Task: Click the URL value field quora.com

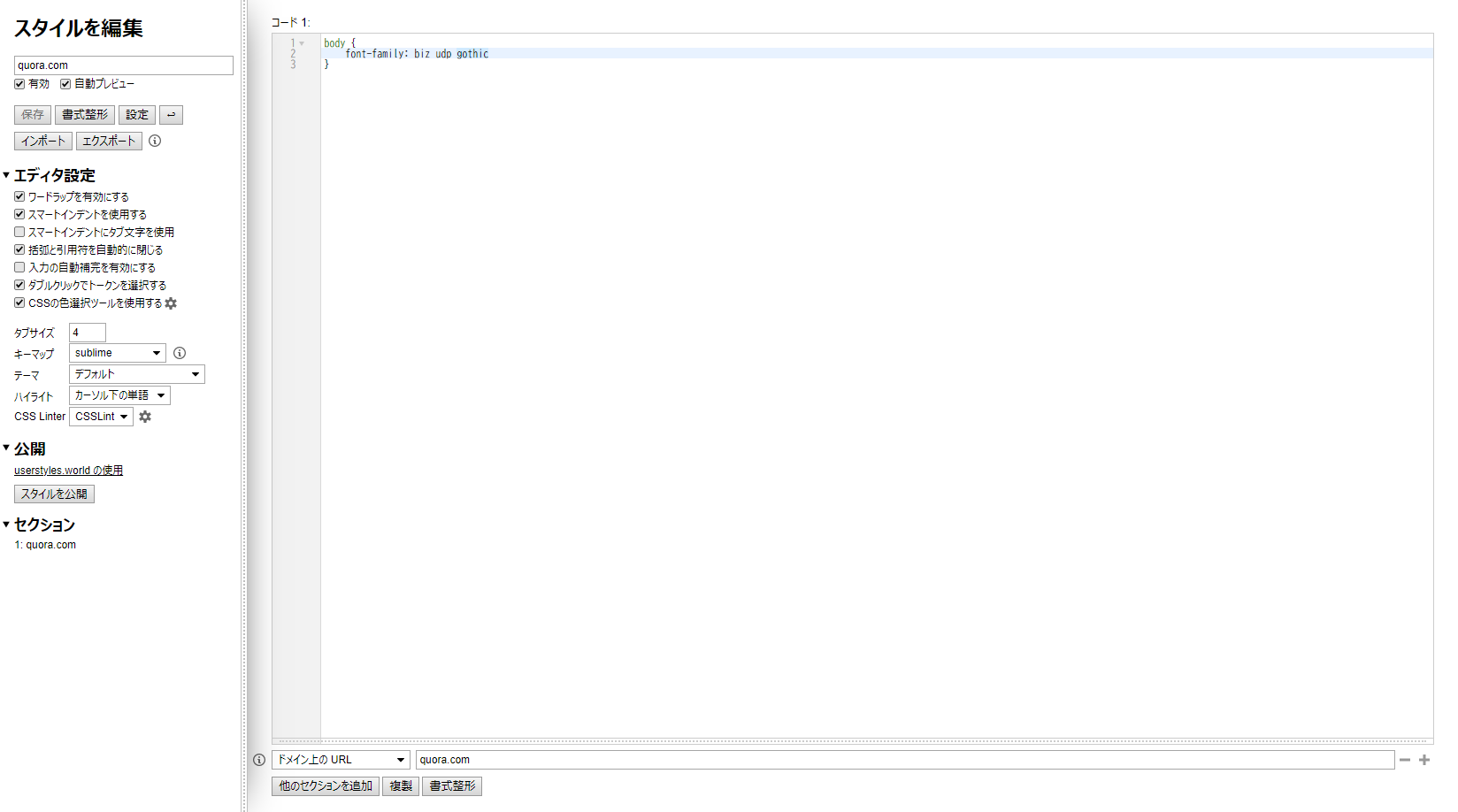Action: pos(905,760)
